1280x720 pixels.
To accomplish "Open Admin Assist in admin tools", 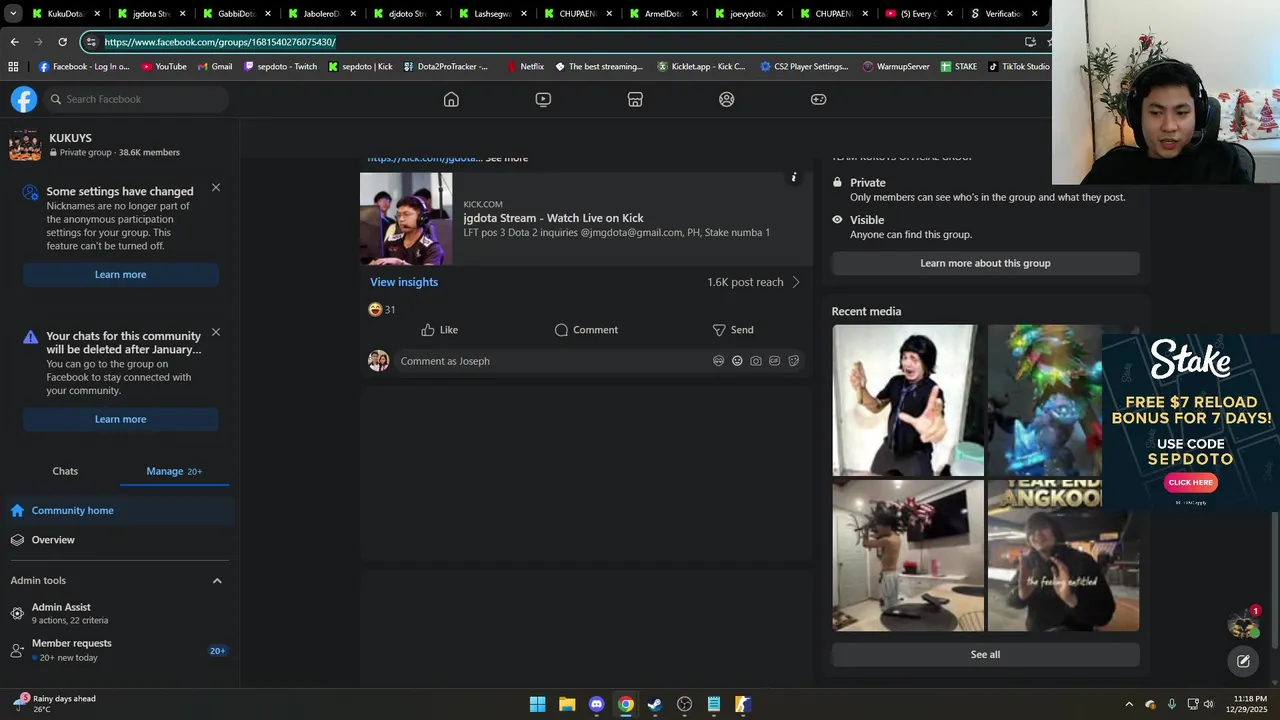I will 120,613.
